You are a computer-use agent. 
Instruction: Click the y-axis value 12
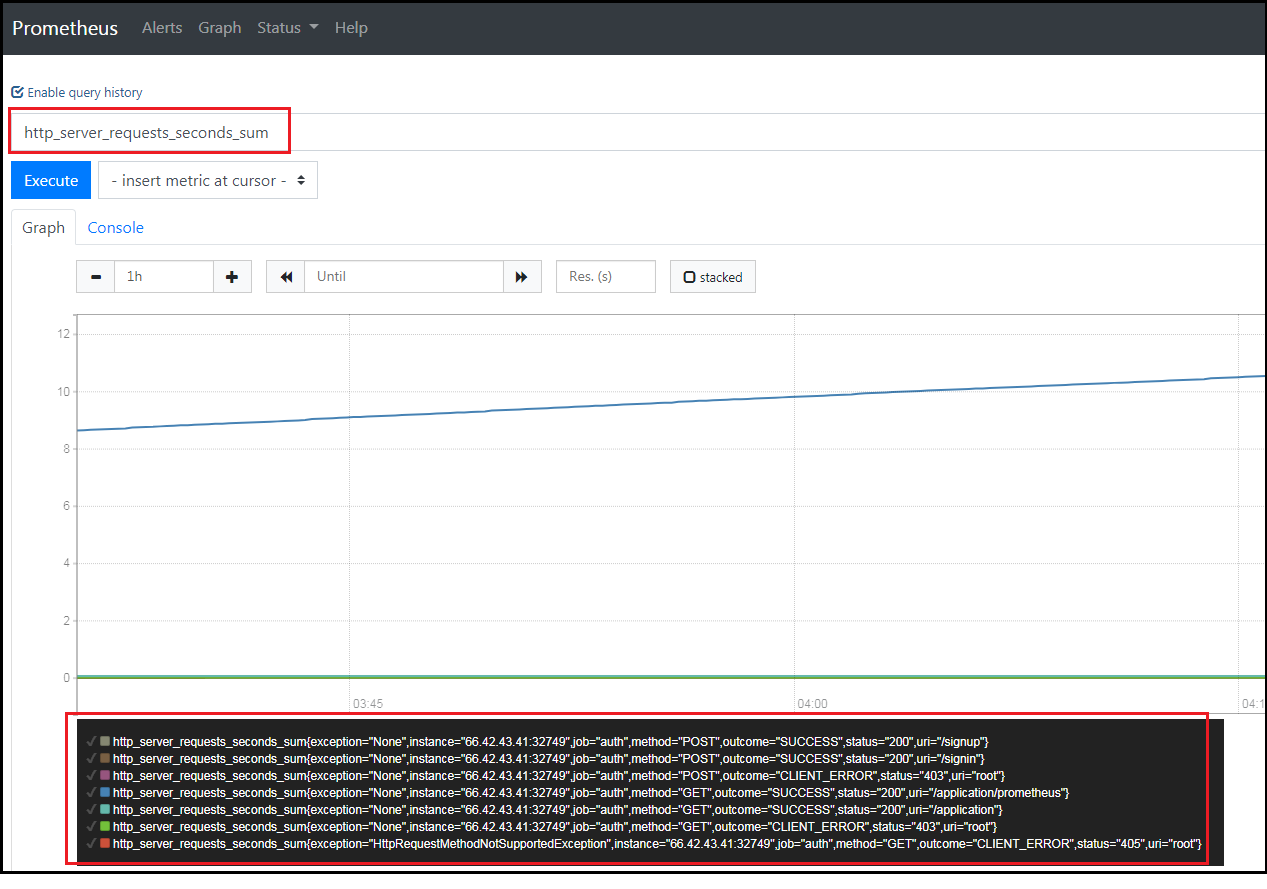[64, 334]
